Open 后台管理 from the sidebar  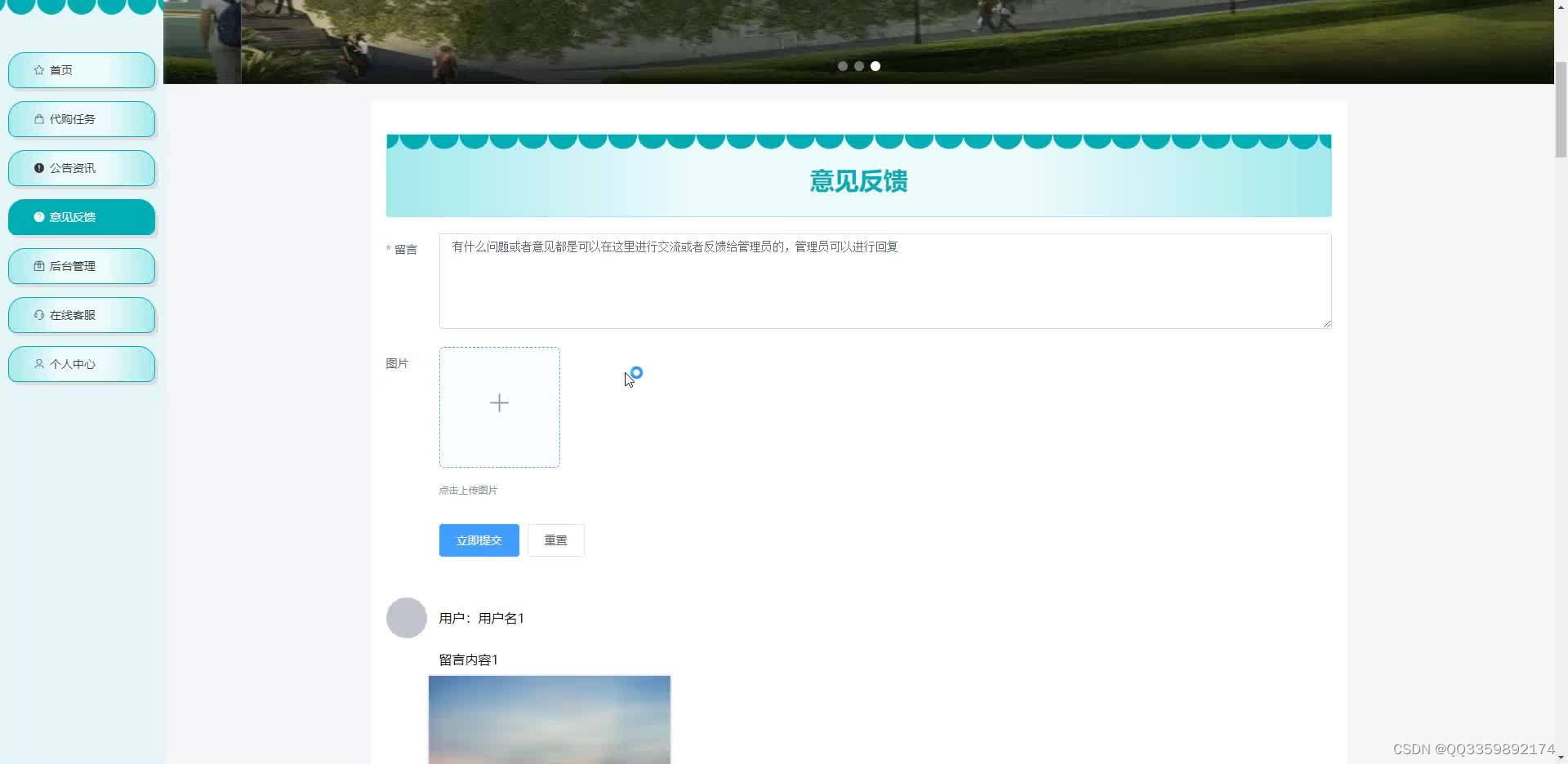pyautogui.click(x=82, y=266)
